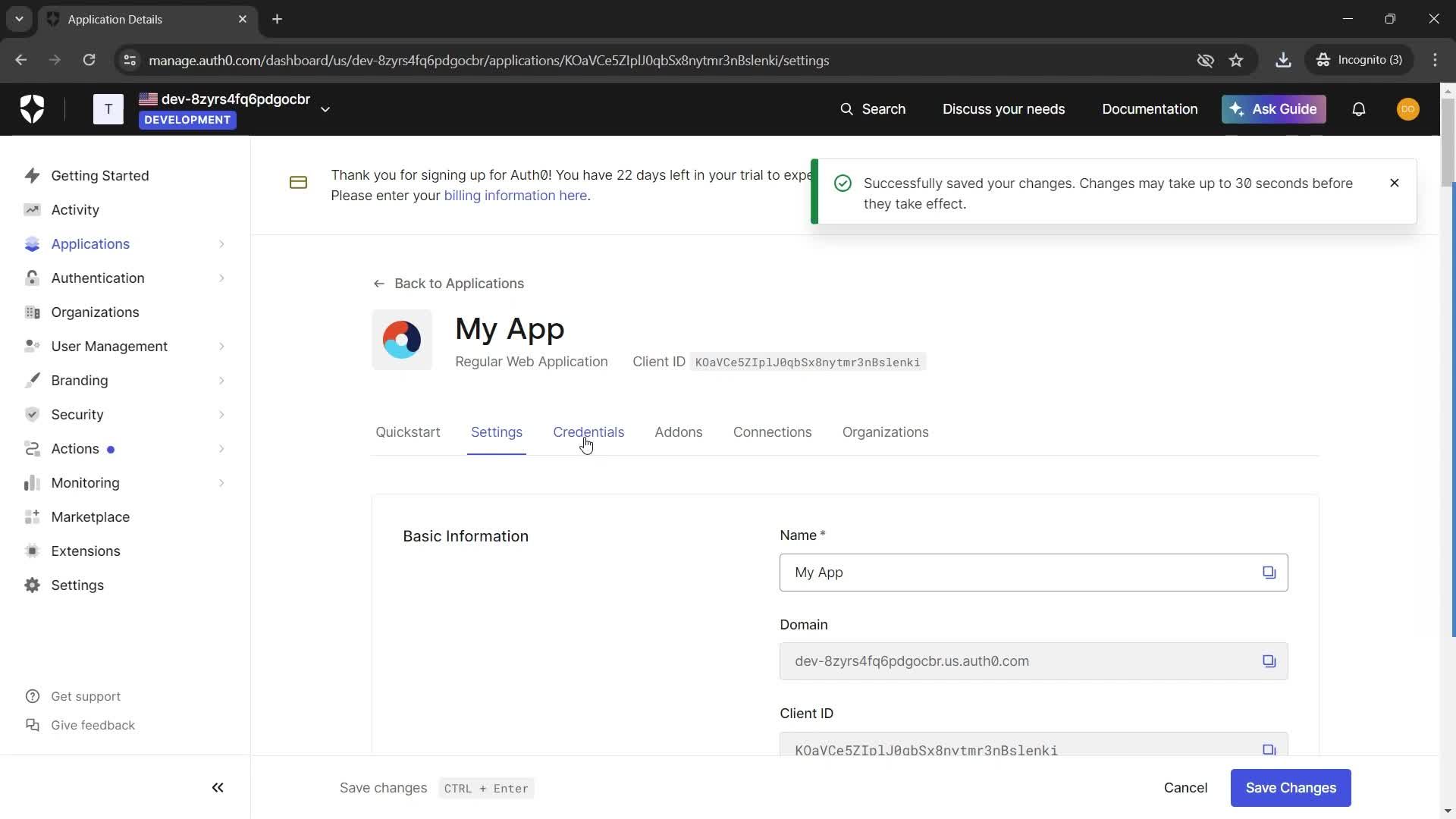This screenshot has height=819, width=1456.
Task: Open Give feedback link
Action: click(x=80, y=725)
